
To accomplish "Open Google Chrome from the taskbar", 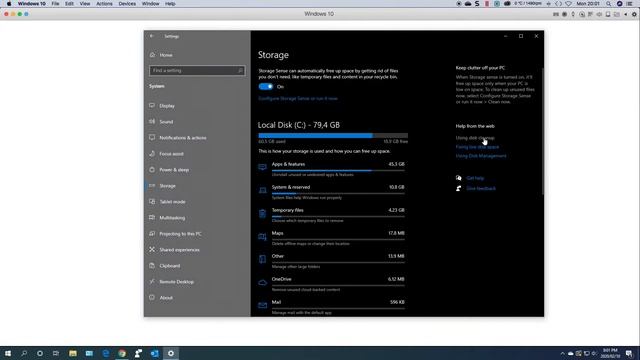I will pos(122,353).
